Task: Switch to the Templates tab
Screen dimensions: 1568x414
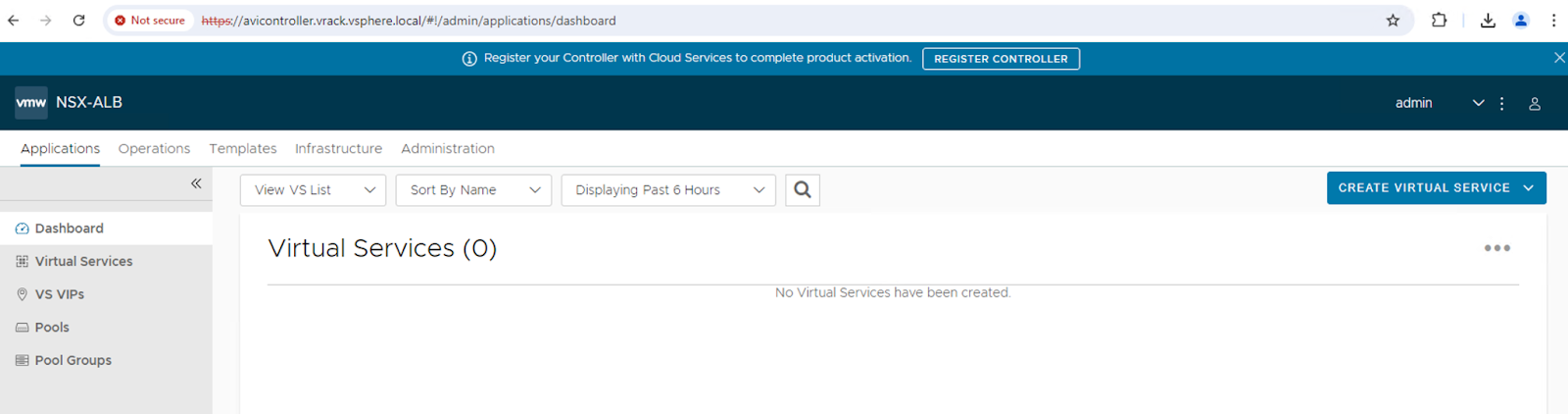Action: 243,149
